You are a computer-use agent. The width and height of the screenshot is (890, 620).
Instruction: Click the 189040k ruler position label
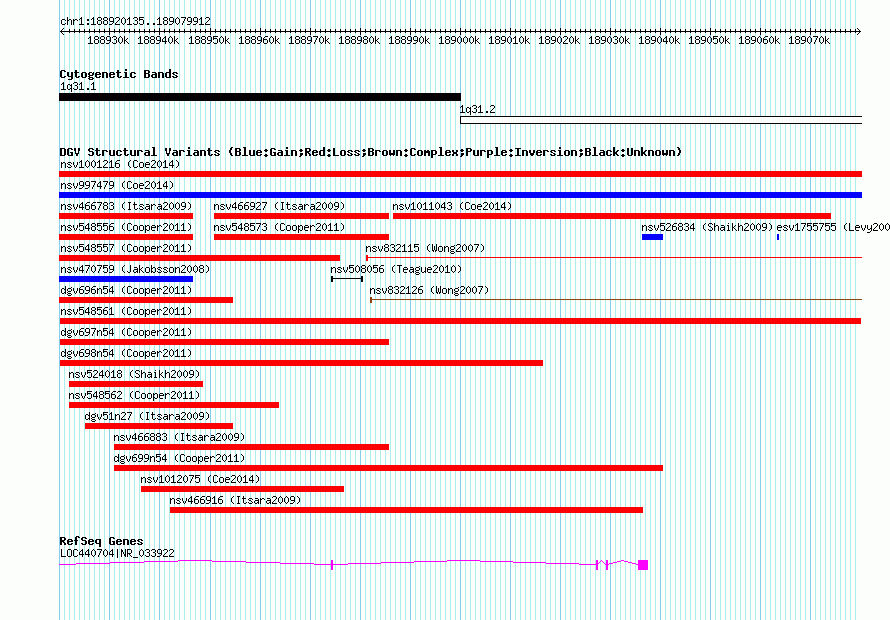click(x=659, y=40)
